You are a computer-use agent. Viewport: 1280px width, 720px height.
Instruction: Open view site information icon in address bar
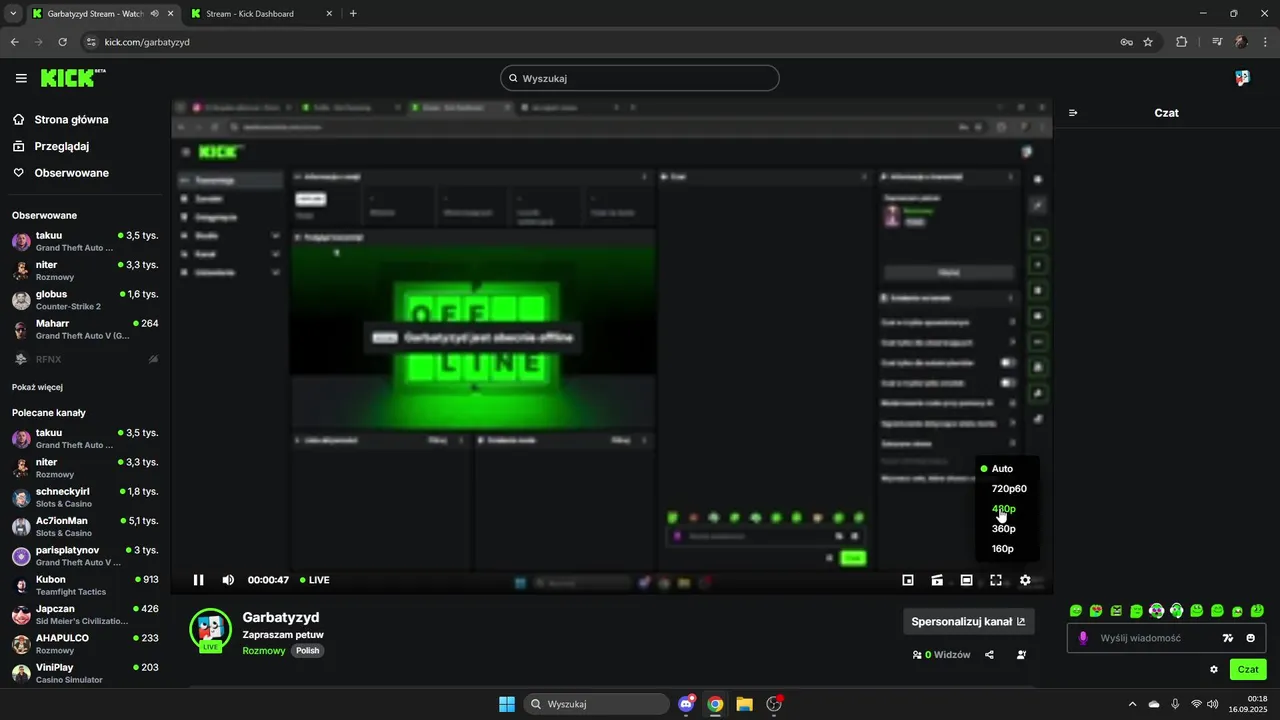tap(91, 42)
